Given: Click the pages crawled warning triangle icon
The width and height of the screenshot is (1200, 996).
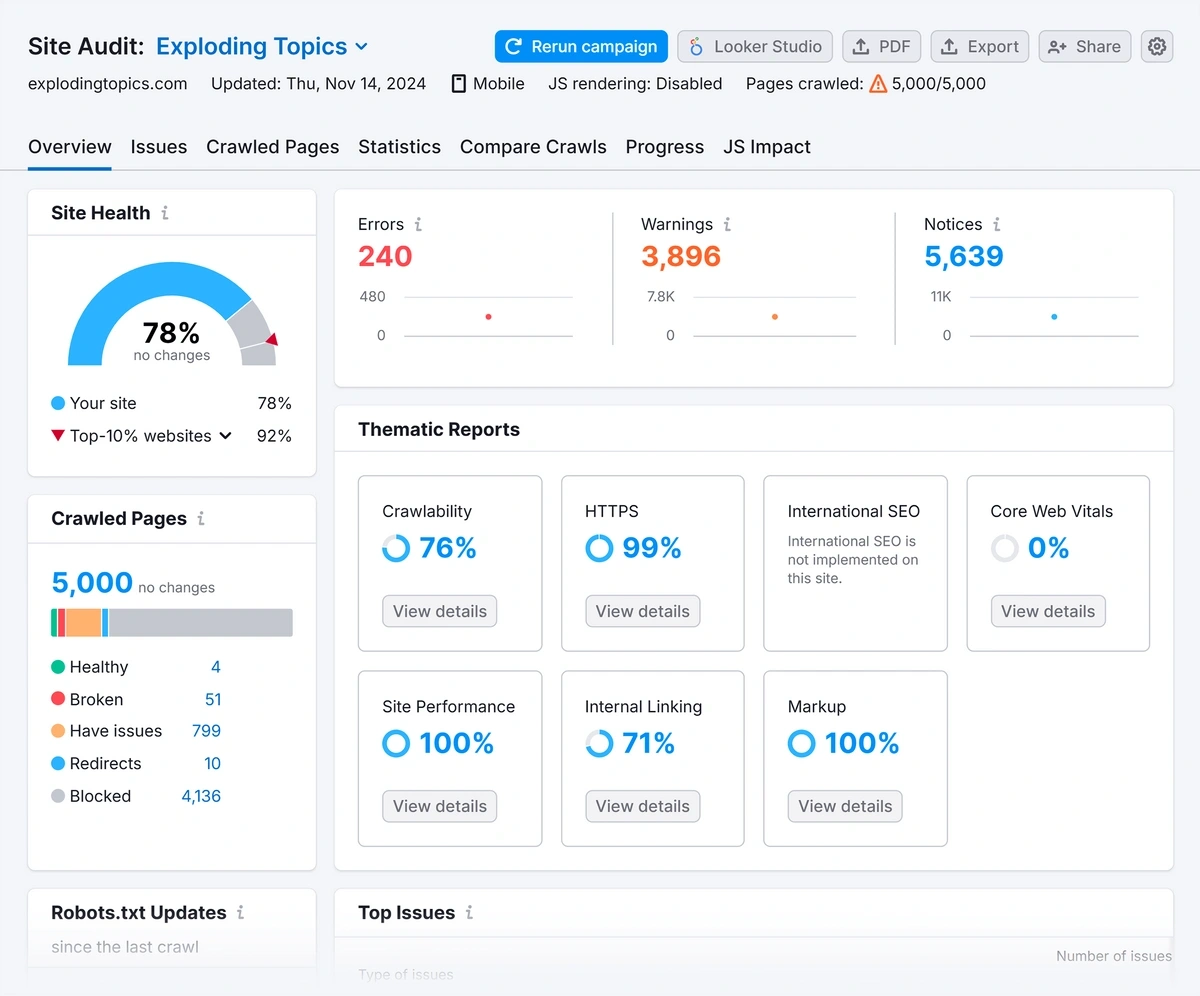Looking at the screenshot, I should [x=878, y=84].
